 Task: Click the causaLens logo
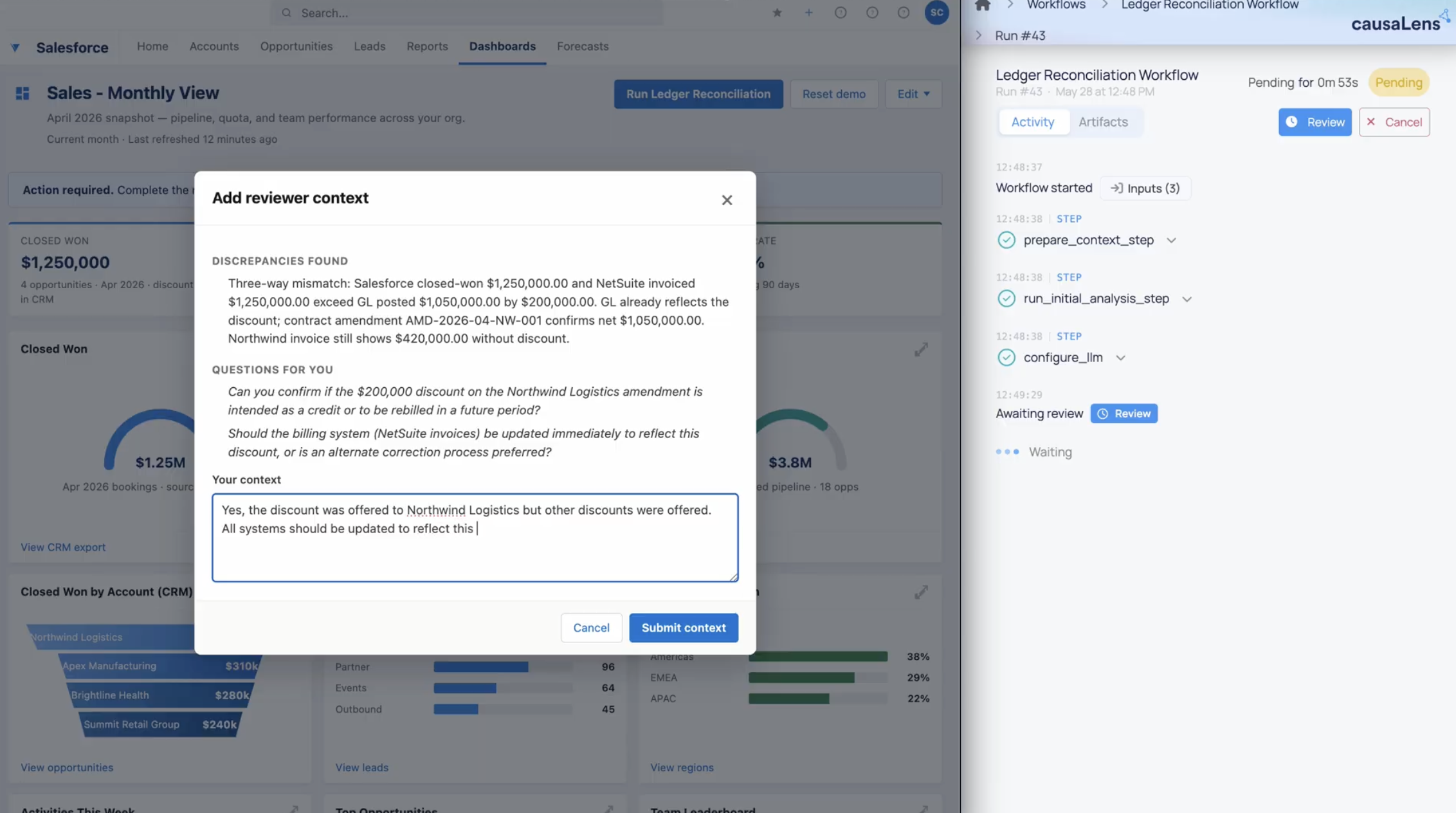click(1400, 22)
